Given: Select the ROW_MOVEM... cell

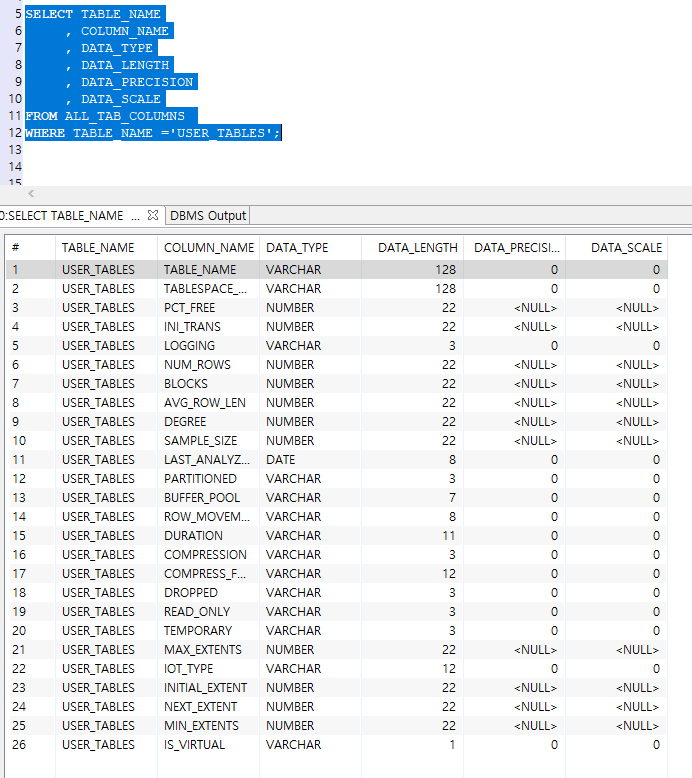Looking at the screenshot, I should [x=207, y=517].
